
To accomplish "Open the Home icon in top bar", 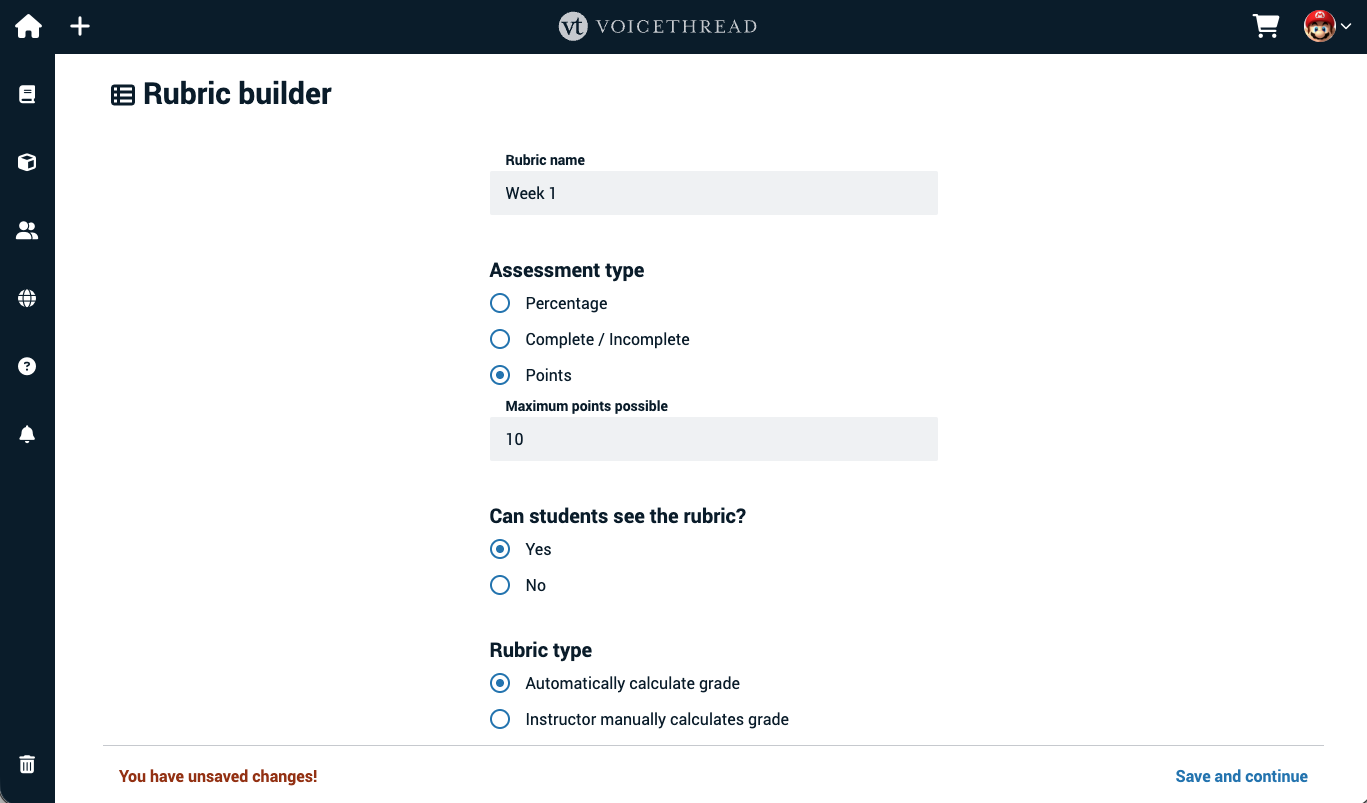I will pos(27,26).
